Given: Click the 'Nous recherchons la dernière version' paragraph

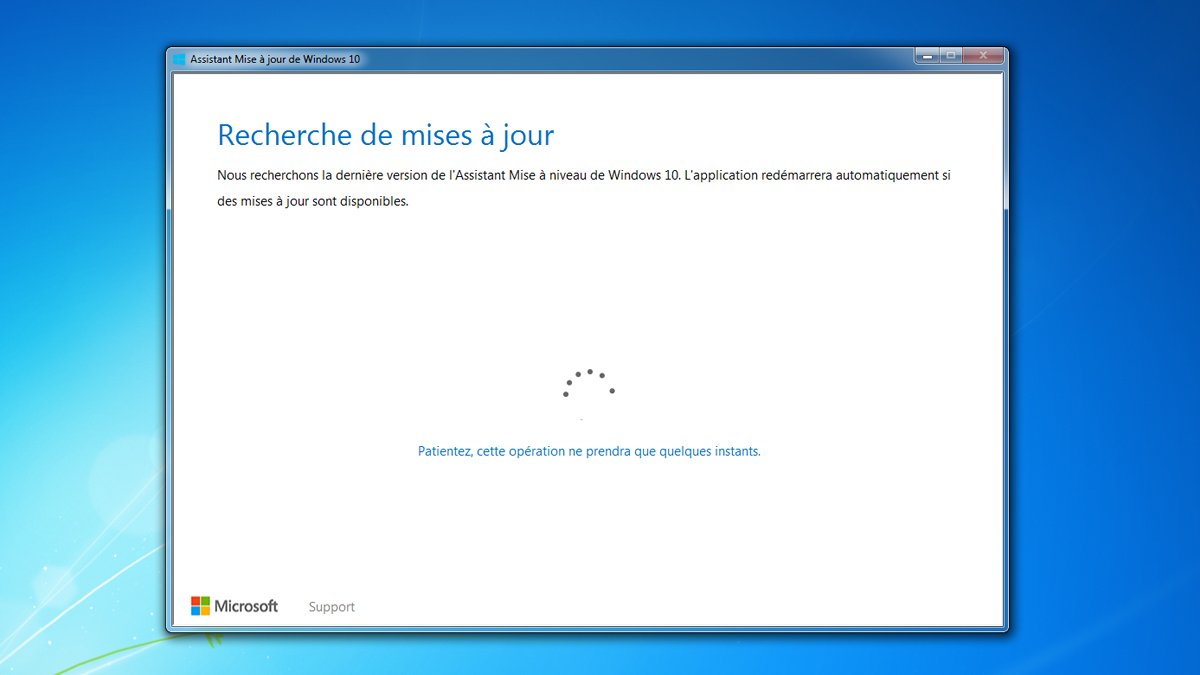Looking at the screenshot, I should tap(583, 188).
